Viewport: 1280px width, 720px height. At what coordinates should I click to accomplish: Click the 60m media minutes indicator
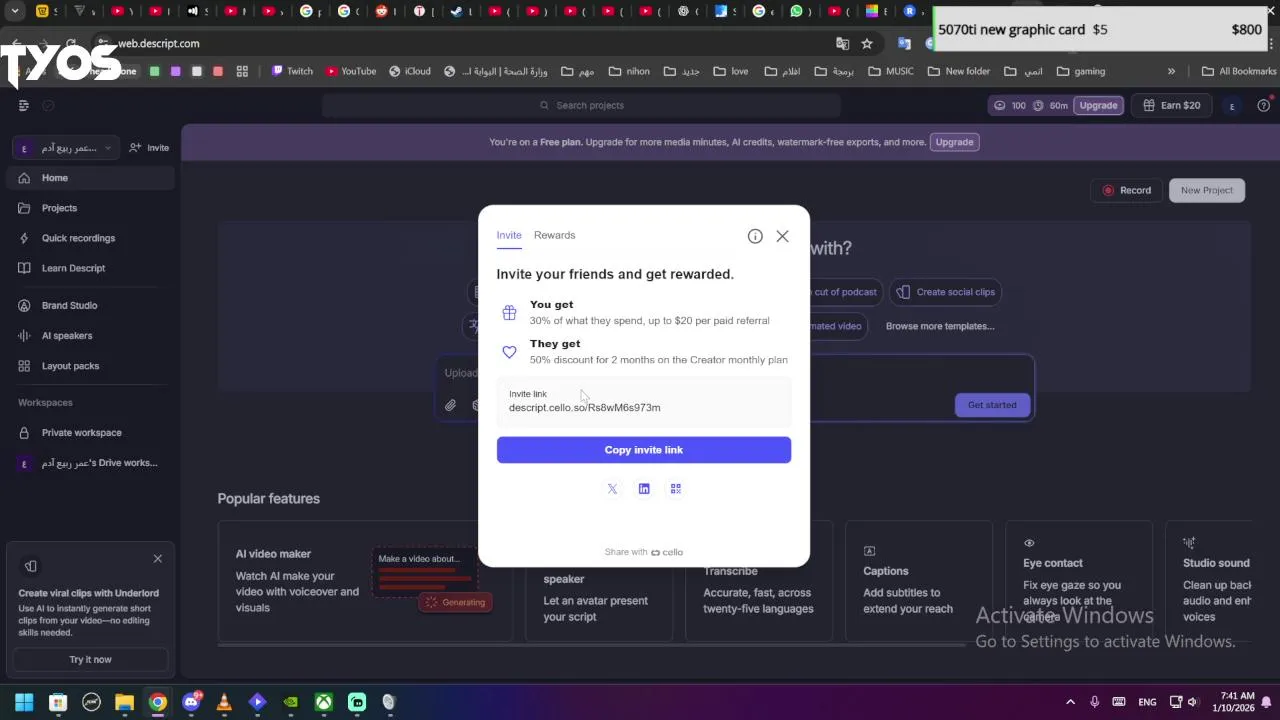coord(1051,105)
